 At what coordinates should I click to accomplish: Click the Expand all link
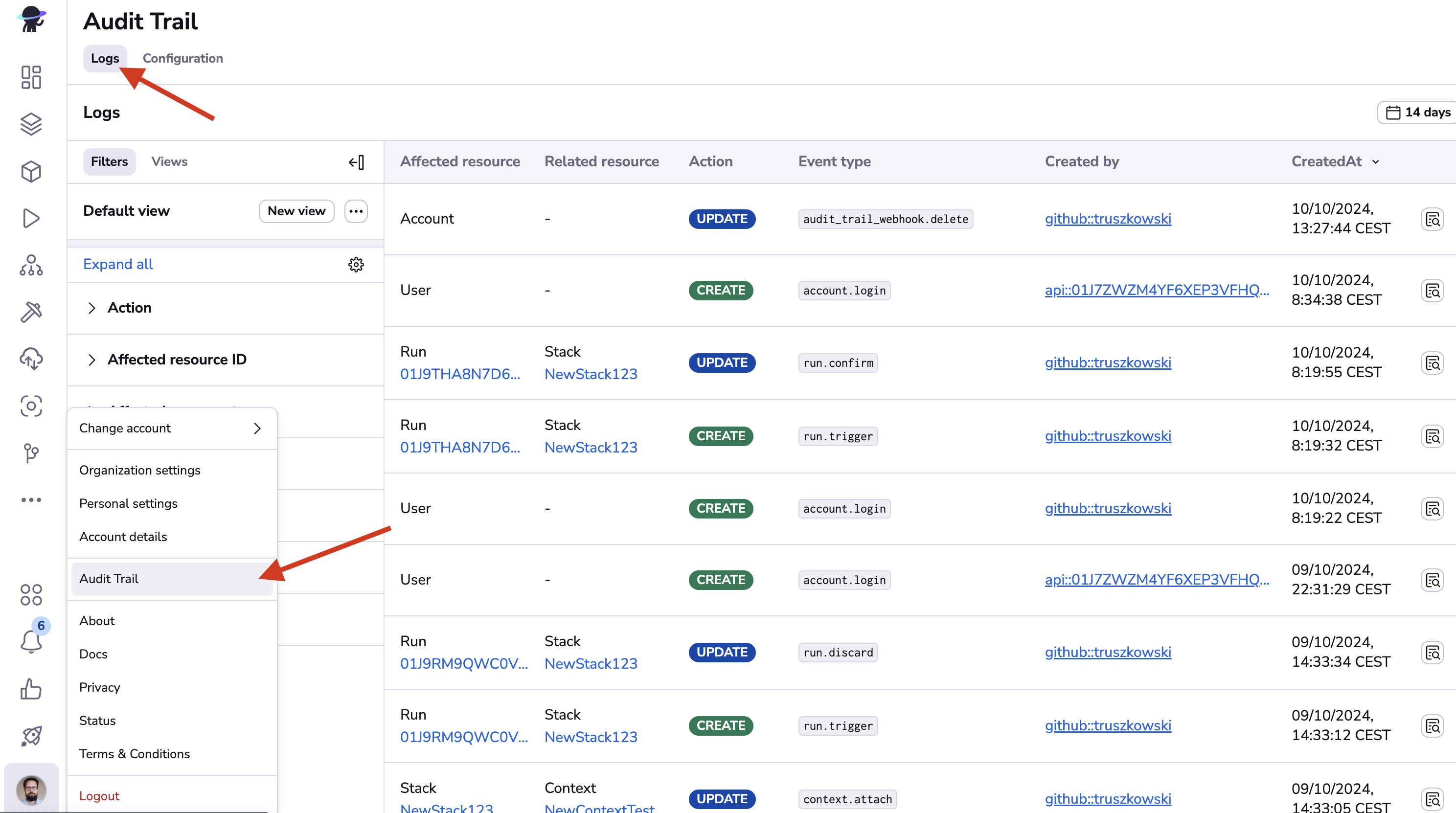coord(117,265)
